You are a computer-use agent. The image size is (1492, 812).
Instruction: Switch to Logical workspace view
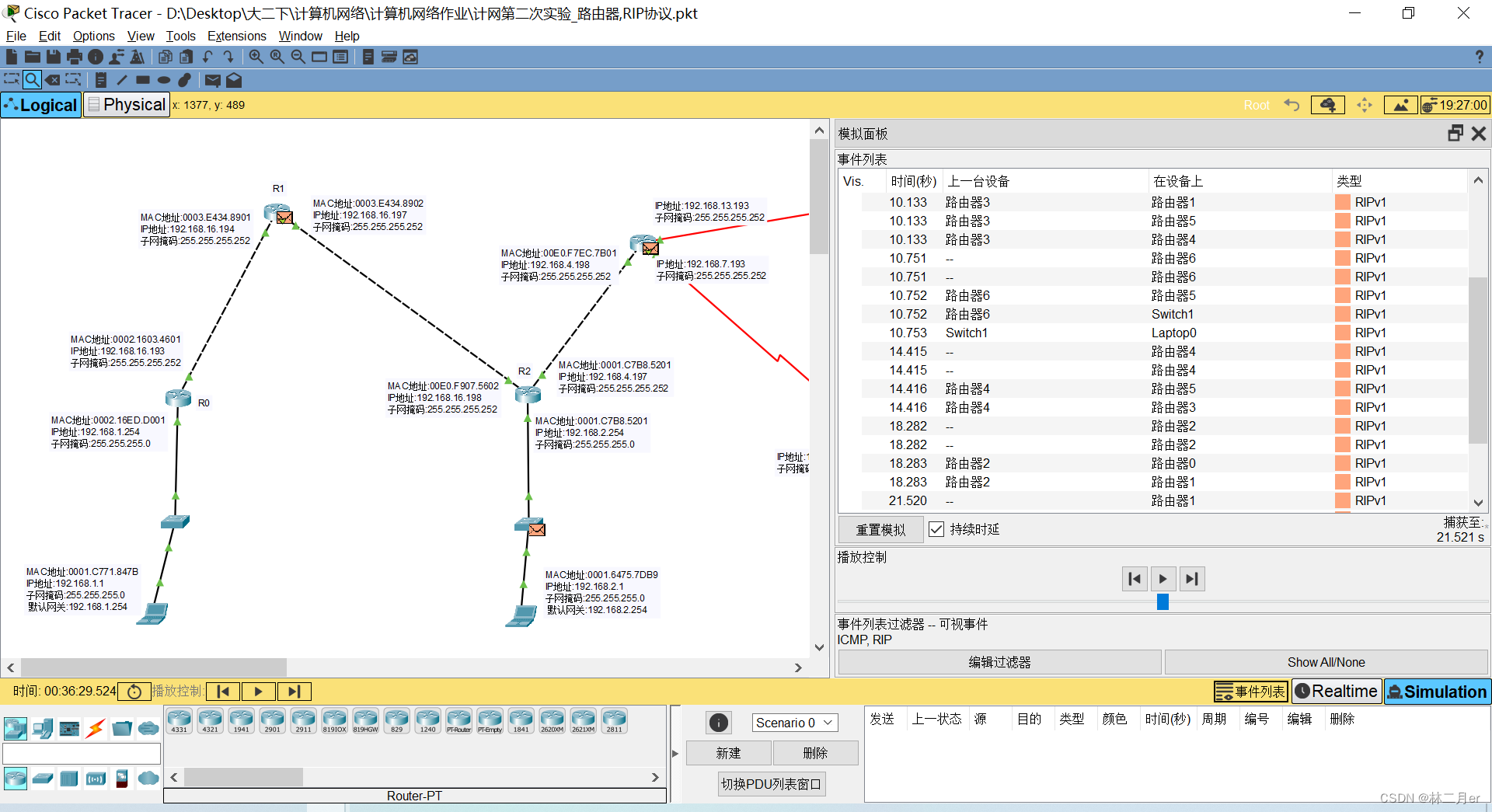point(41,105)
